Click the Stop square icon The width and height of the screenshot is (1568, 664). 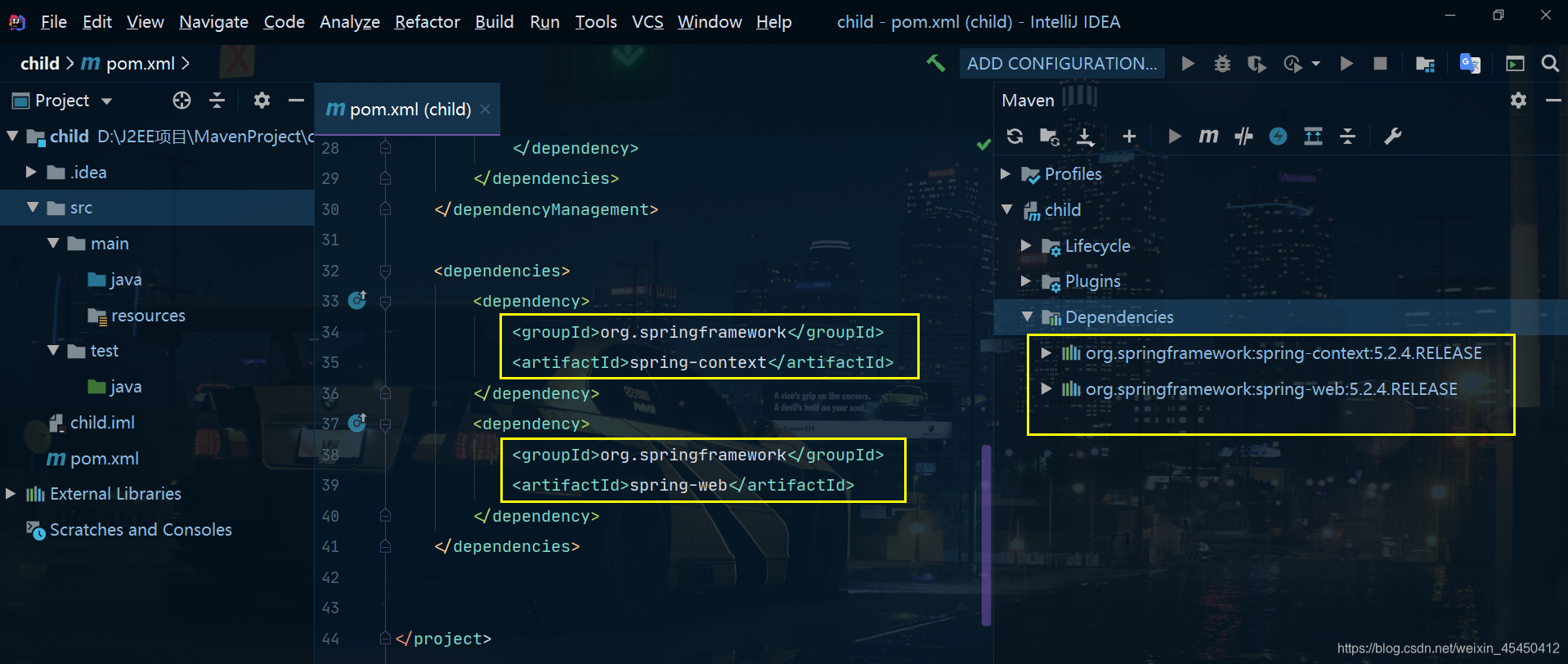click(x=1380, y=63)
